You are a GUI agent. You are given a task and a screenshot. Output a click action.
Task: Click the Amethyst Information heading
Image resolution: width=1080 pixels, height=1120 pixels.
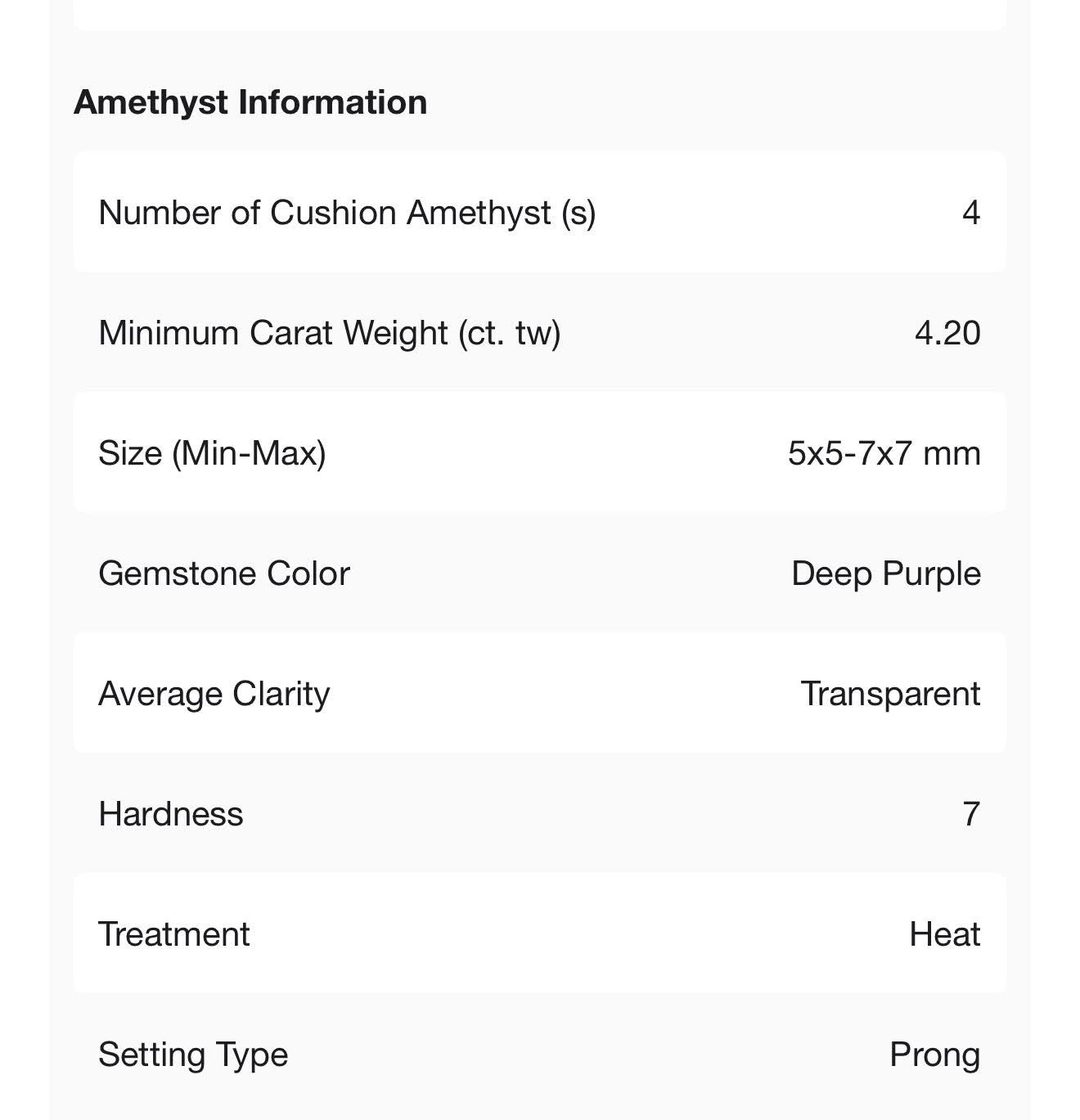click(250, 102)
